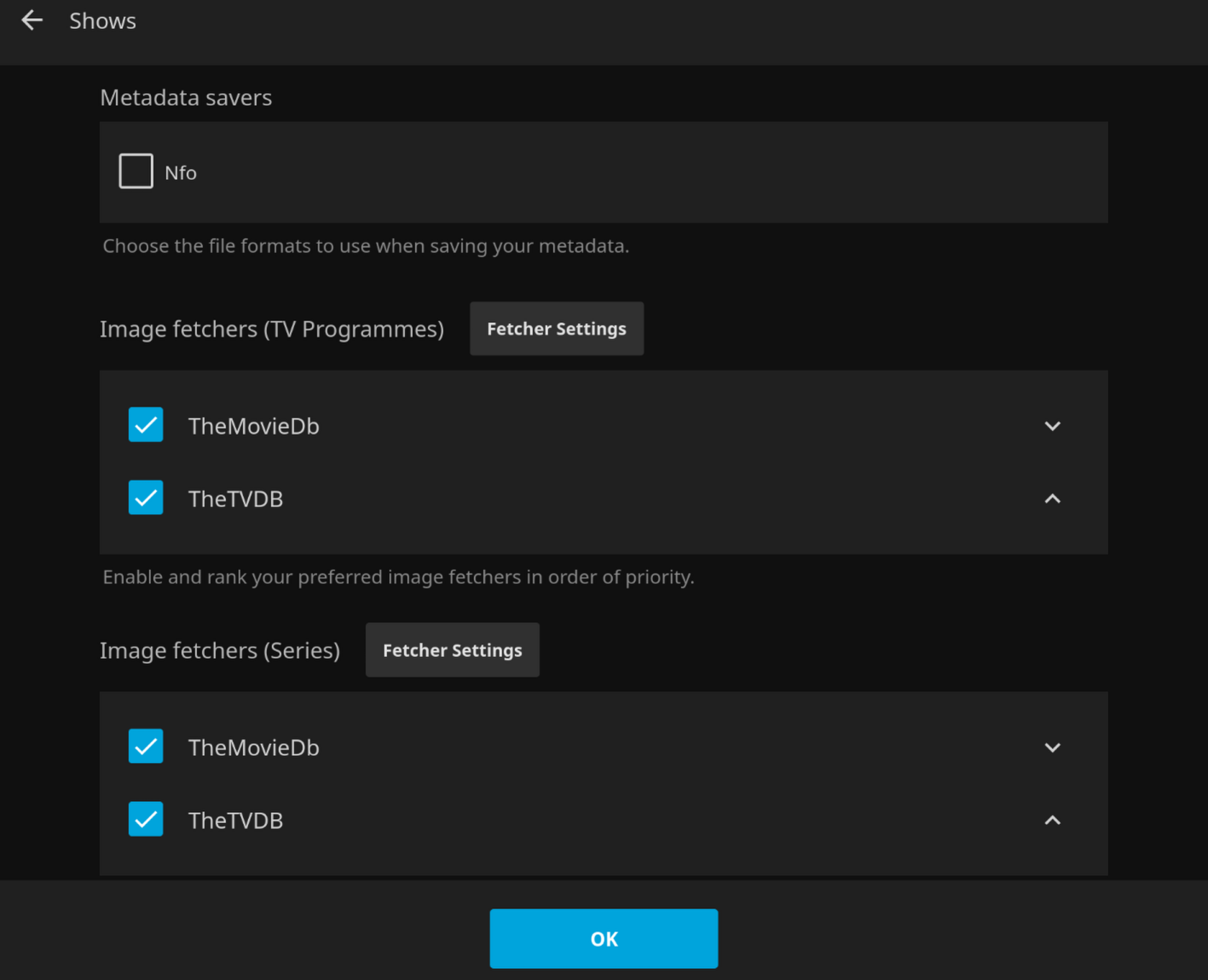Click the Metadata savers heading
The height and width of the screenshot is (980, 1208).
click(186, 98)
